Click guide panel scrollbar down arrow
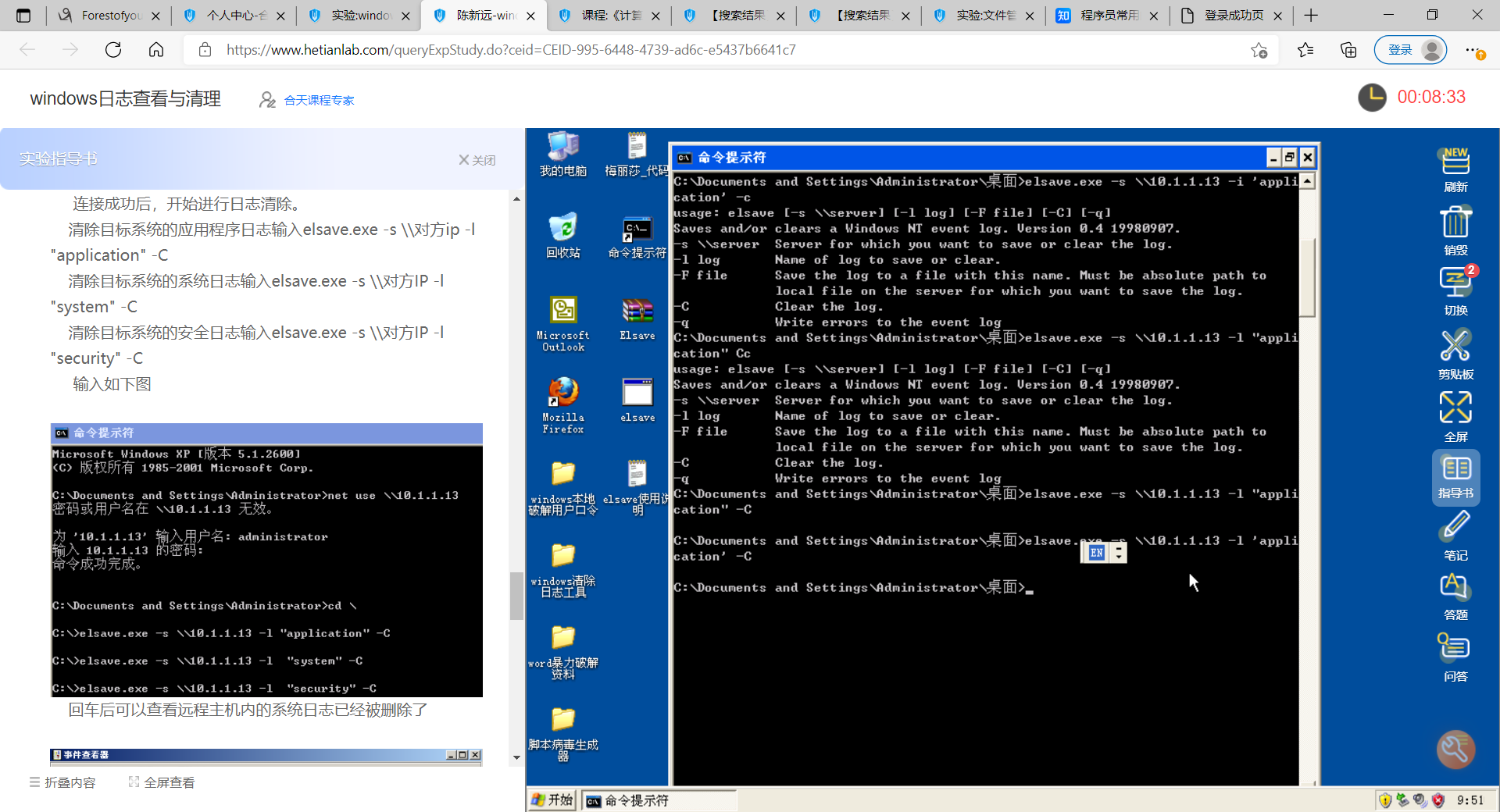The height and width of the screenshot is (812, 1500). click(516, 757)
